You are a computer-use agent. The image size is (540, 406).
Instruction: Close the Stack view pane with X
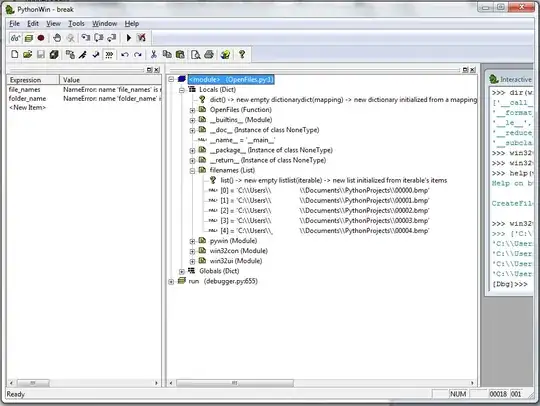coord(473,70)
